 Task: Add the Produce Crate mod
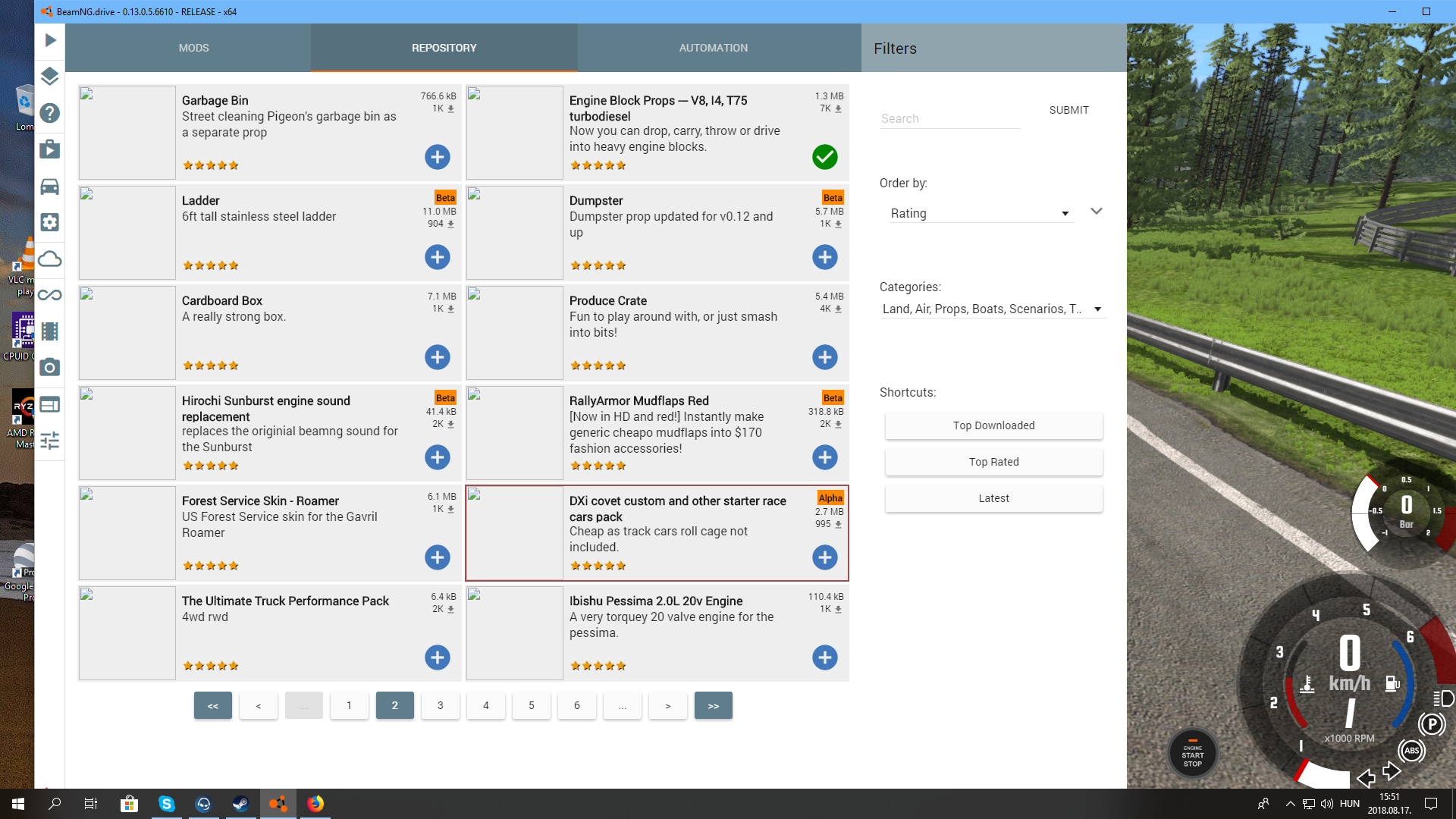click(824, 357)
